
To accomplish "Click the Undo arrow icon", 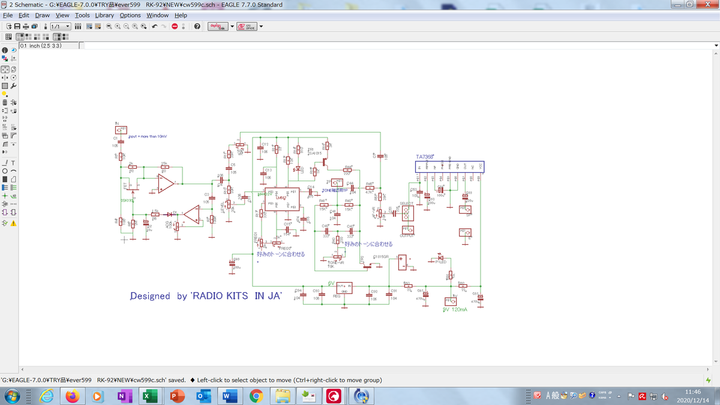I will 153,26.
